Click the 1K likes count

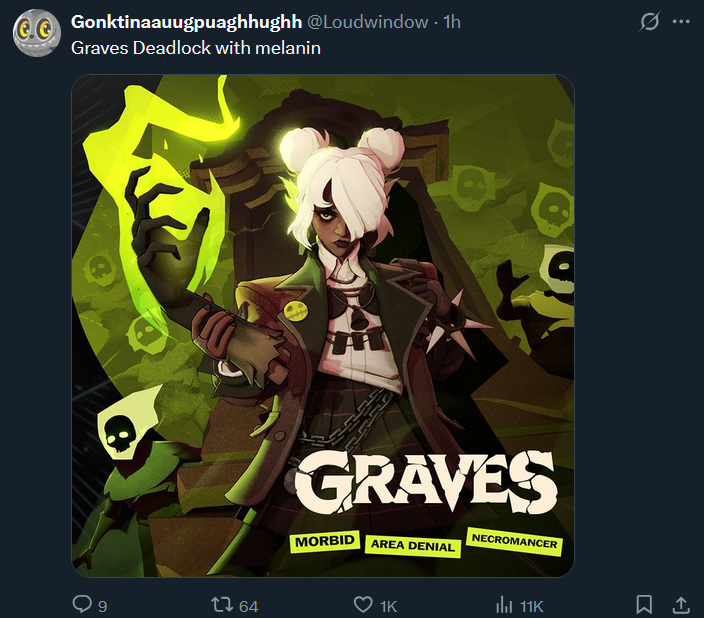coord(388,606)
